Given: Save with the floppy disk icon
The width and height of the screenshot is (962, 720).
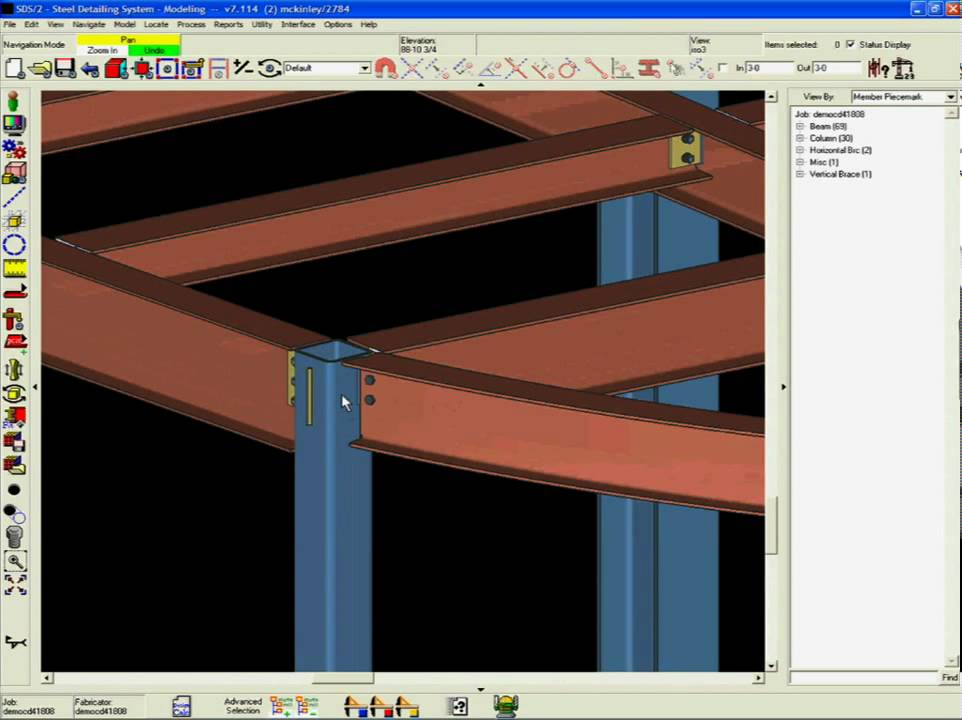Looking at the screenshot, I should coord(65,68).
